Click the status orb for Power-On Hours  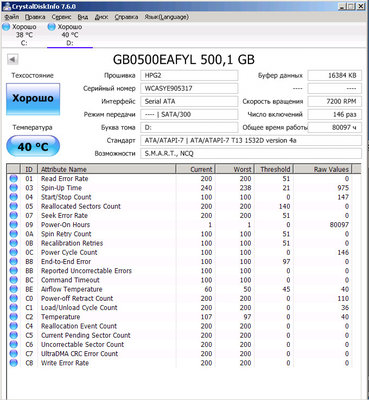pos(14,225)
